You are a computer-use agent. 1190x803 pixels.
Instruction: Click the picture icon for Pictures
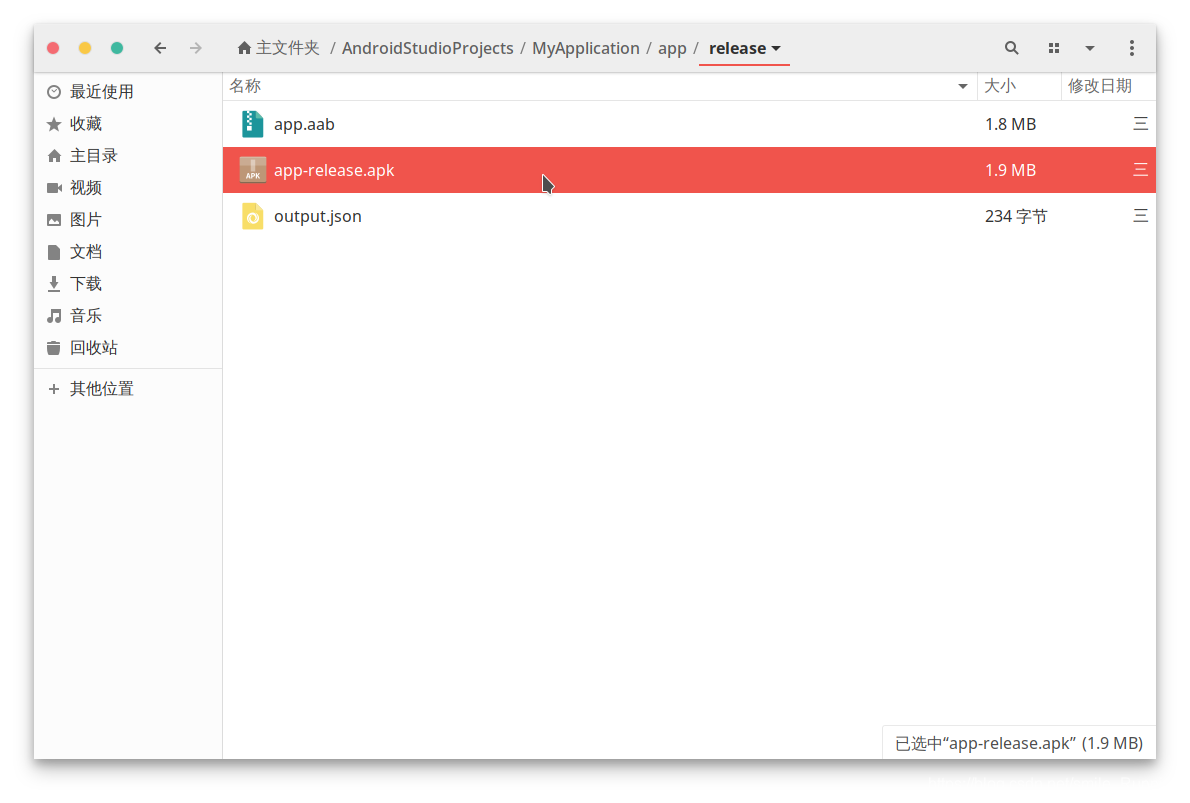(54, 220)
